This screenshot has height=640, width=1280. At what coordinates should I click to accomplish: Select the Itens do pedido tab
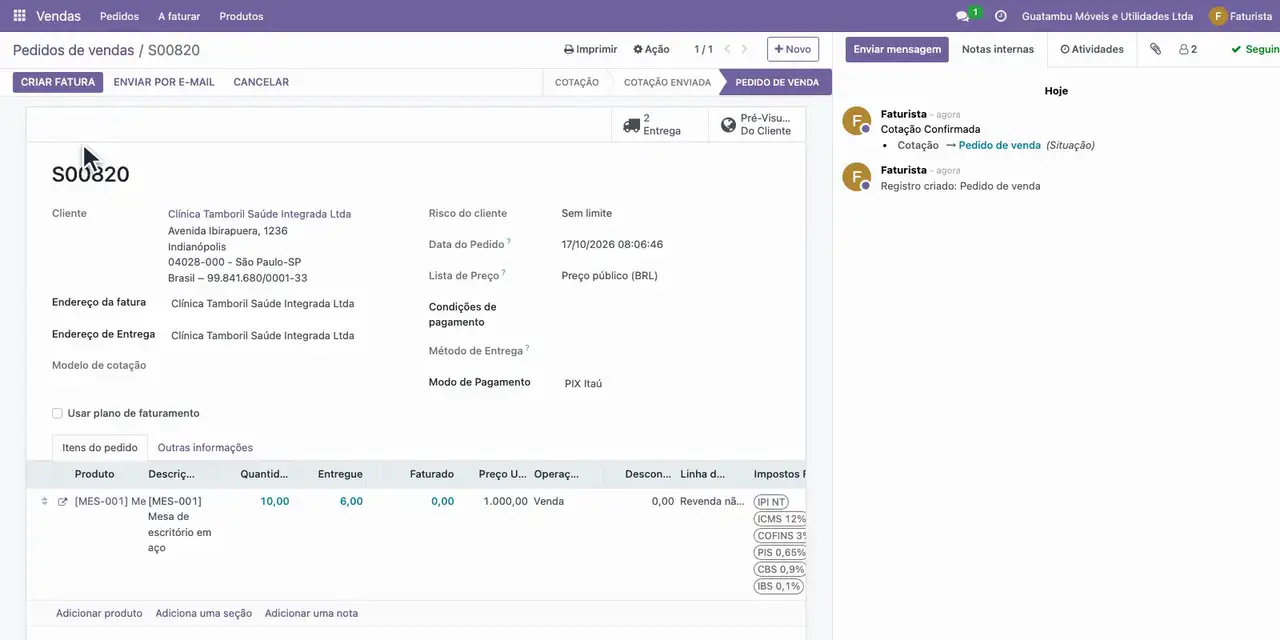(x=100, y=448)
